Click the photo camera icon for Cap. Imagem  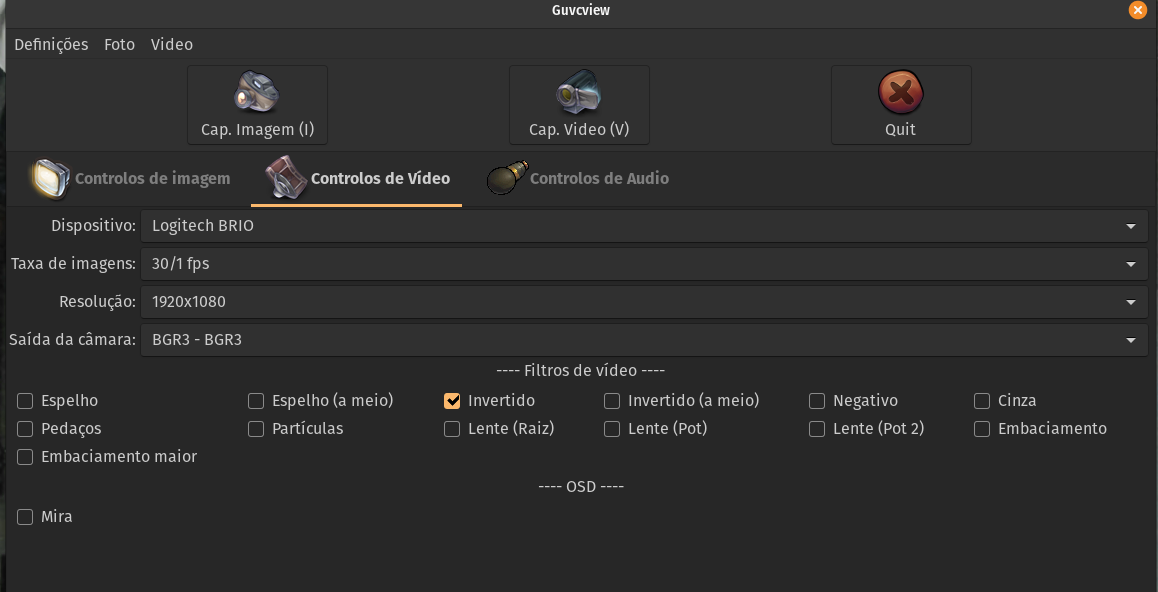(x=257, y=92)
